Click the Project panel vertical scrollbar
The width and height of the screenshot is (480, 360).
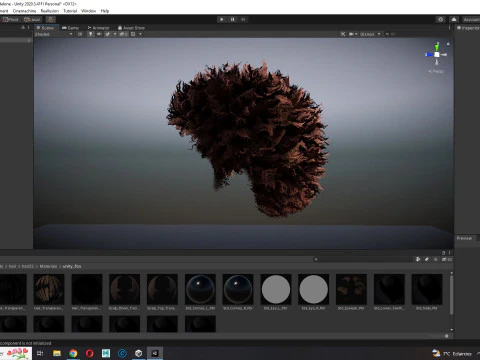[x=452, y=295]
